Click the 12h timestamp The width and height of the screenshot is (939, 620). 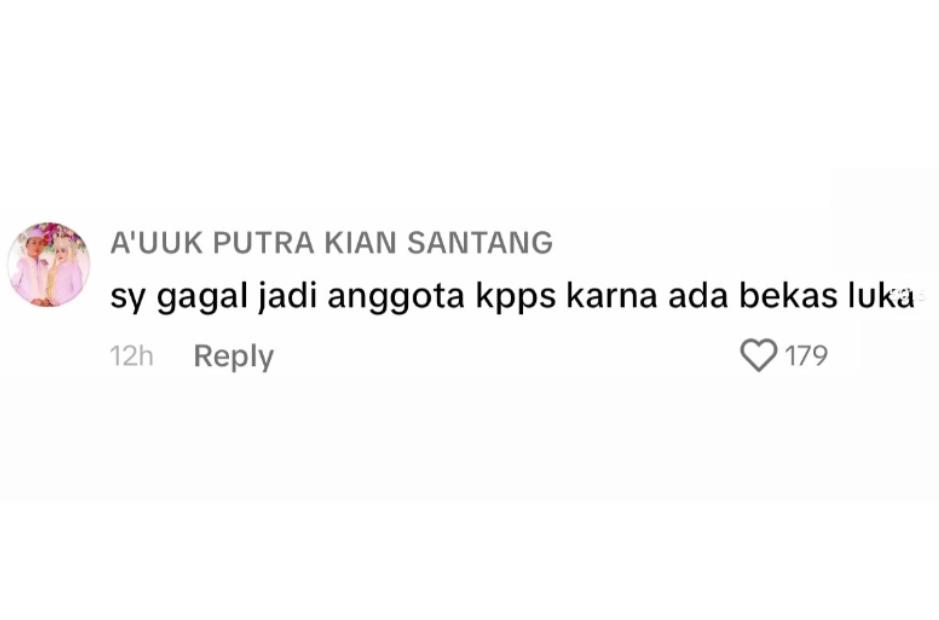132,356
